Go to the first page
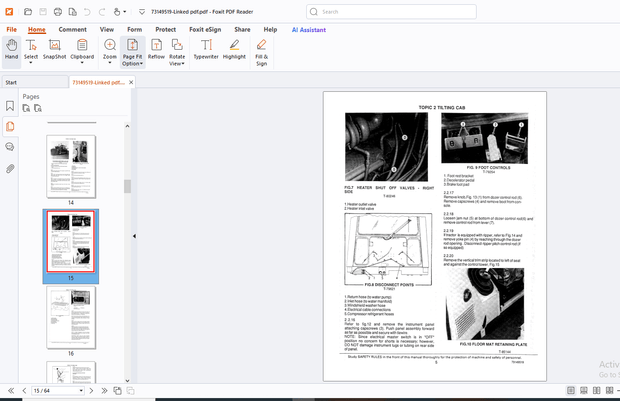The width and height of the screenshot is (620, 401). click(x=11, y=391)
